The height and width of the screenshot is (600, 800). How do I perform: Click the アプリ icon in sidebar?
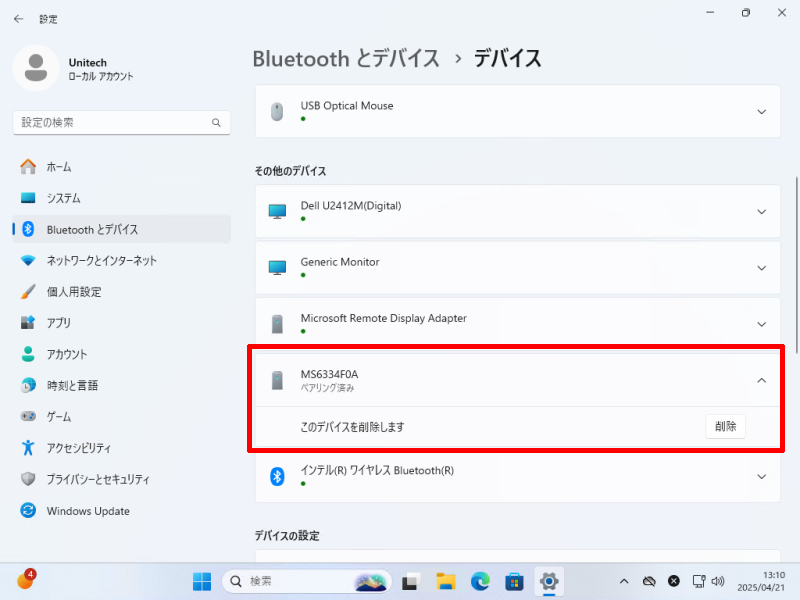pos(28,322)
